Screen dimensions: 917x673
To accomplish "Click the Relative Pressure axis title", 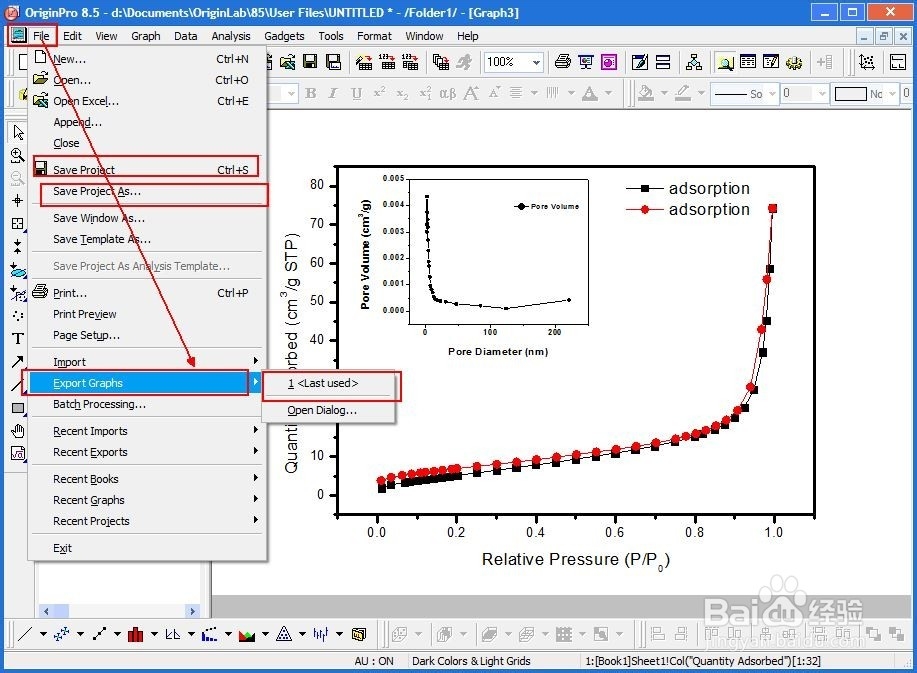I will [x=575, y=560].
